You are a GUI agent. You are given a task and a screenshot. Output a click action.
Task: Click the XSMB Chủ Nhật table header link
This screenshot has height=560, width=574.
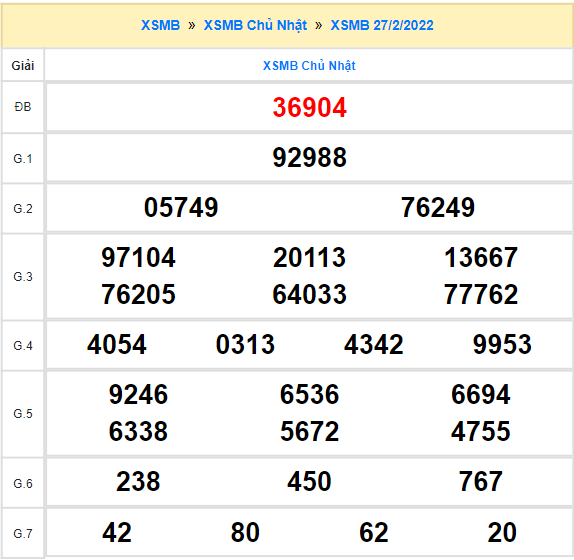point(309,66)
